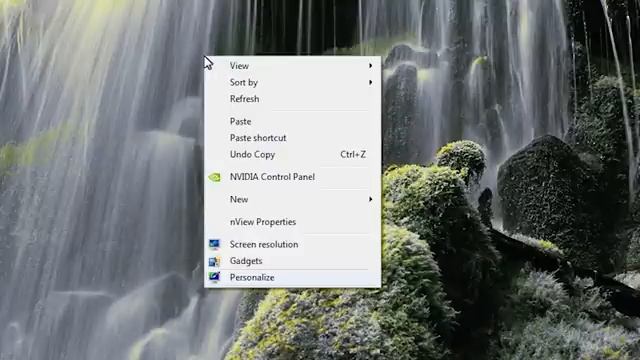Open the Sort by submenu
This screenshot has width=640, height=360.
292,82
